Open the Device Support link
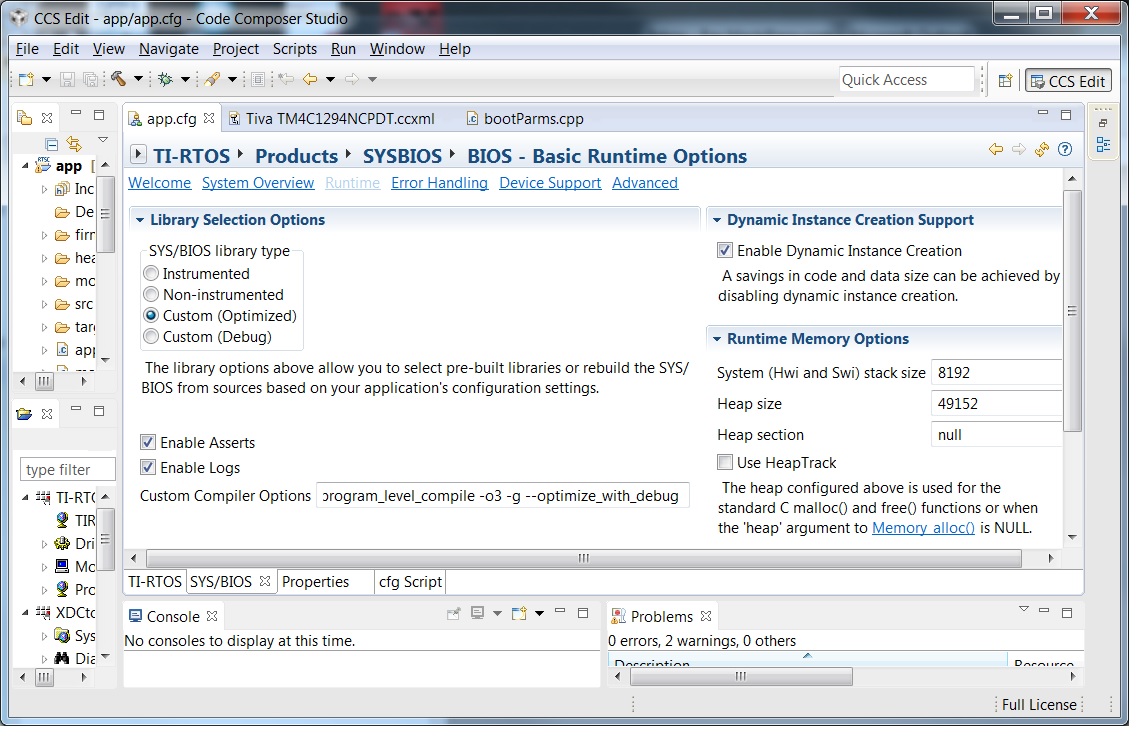1146x736 pixels. tap(550, 183)
